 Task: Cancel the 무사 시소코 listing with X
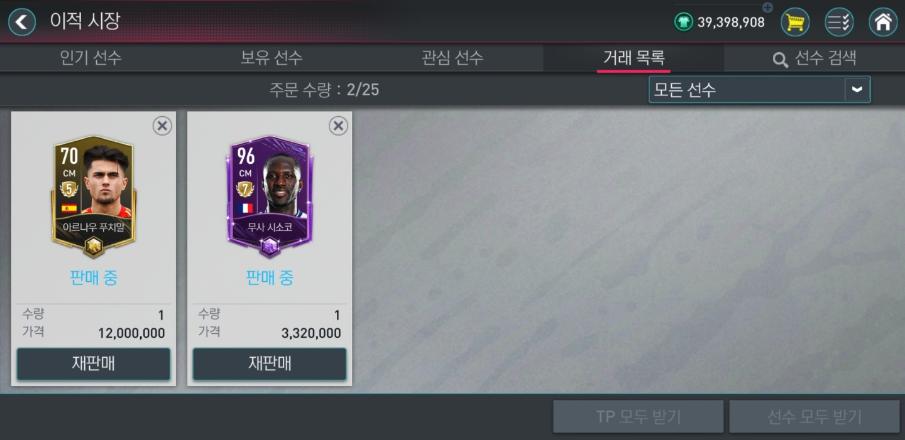(338, 126)
